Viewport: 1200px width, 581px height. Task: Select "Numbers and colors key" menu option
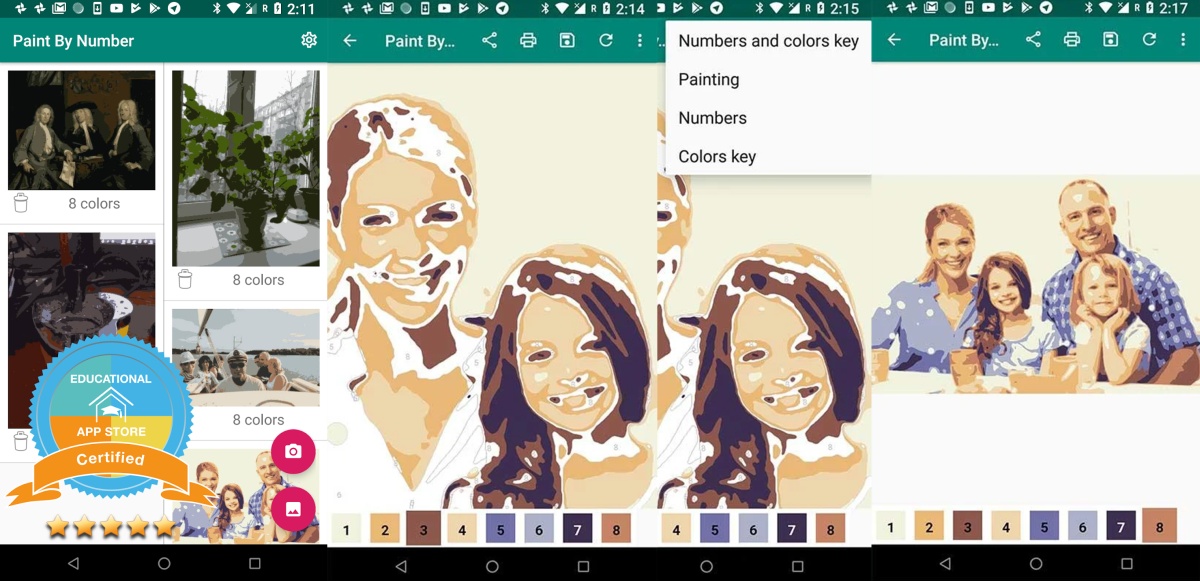tap(768, 41)
